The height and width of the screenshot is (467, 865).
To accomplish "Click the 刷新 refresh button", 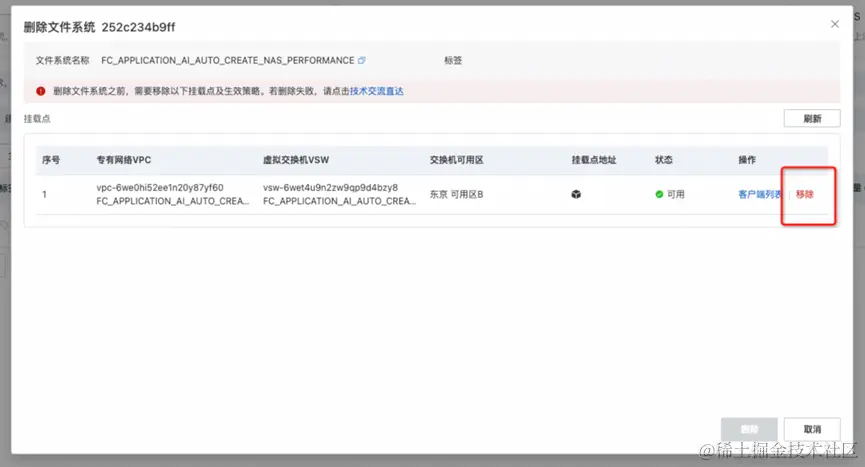I will [812, 119].
